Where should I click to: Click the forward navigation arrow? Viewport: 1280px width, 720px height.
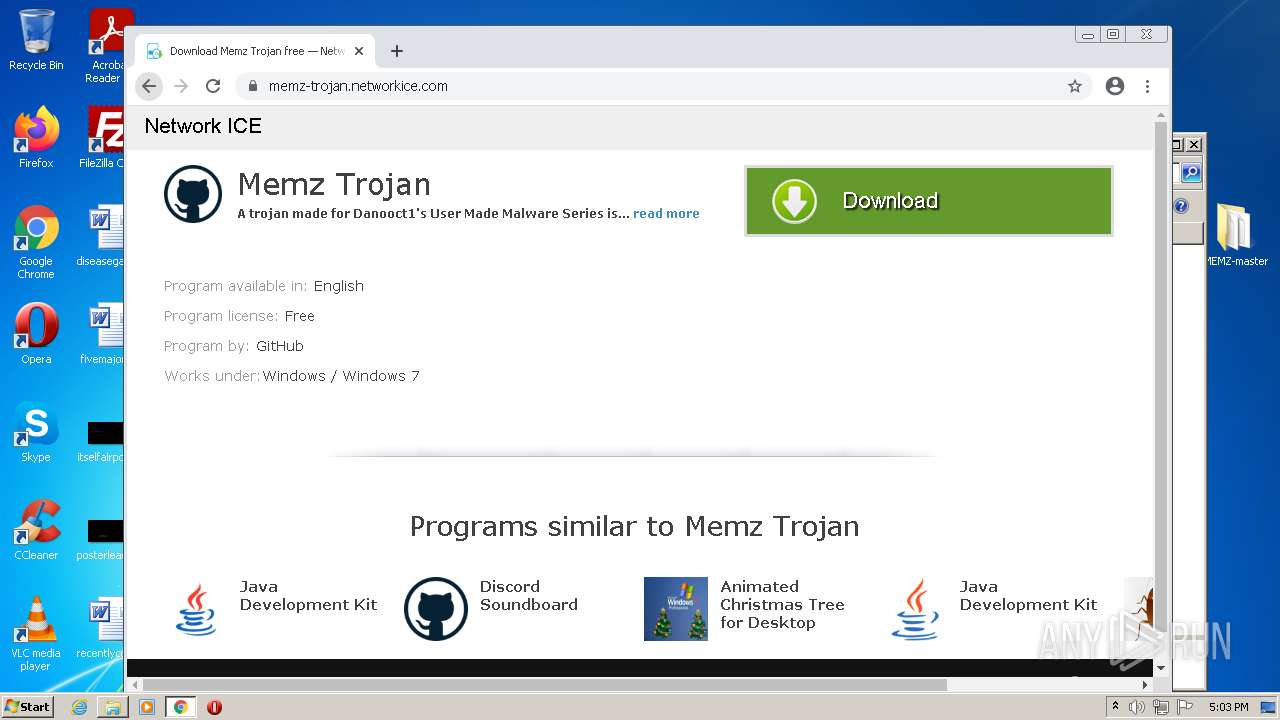point(181,86)
